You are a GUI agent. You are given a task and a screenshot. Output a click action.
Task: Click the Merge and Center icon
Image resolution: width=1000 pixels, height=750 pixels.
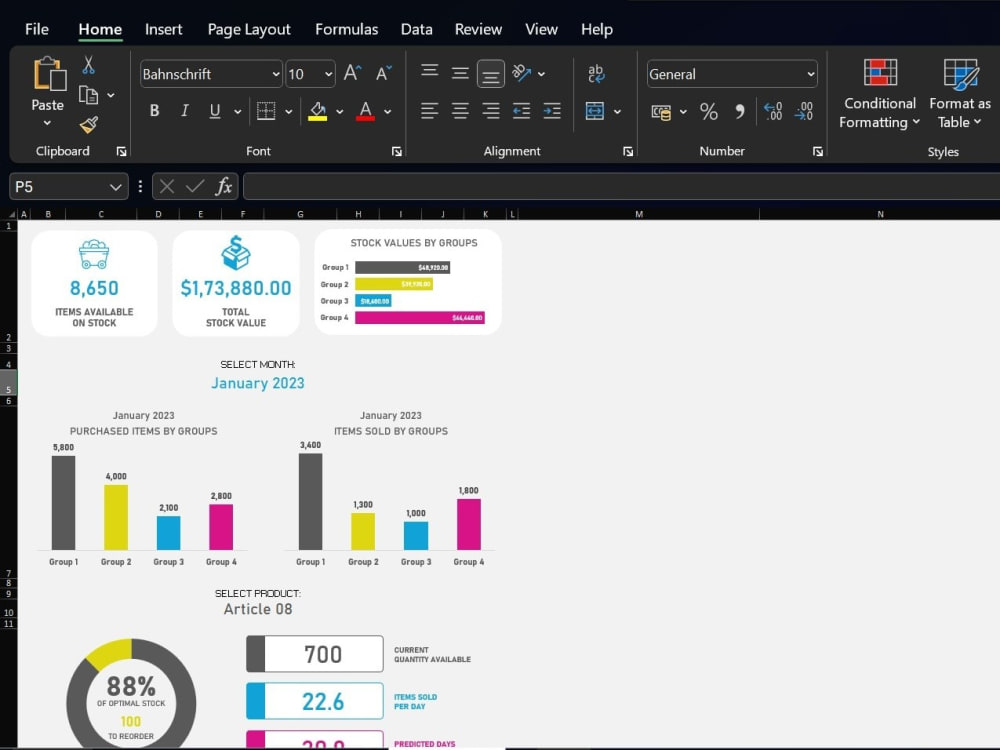[x=596, y=112]
